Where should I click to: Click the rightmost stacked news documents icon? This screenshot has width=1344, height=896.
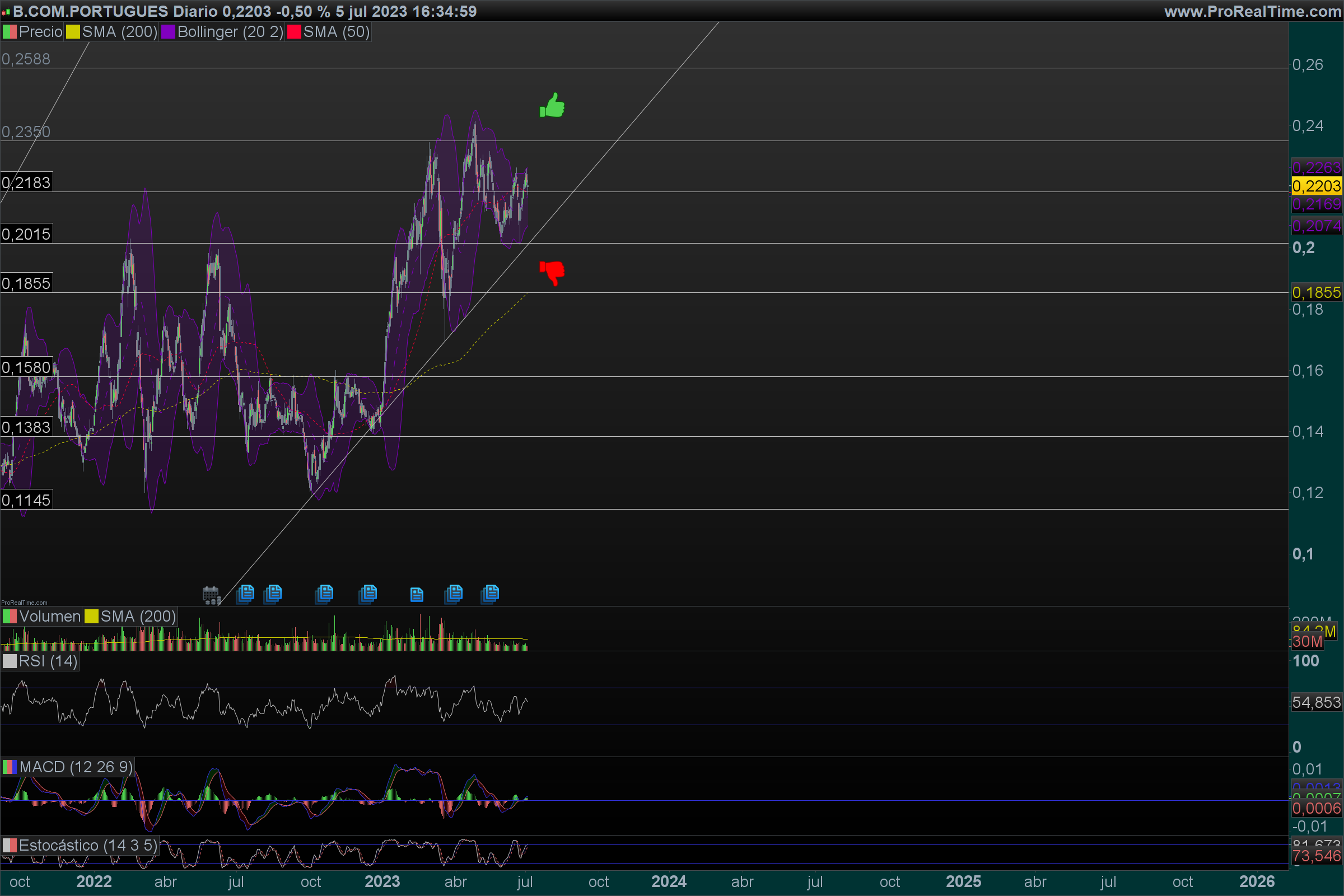[x=491, y=594]
